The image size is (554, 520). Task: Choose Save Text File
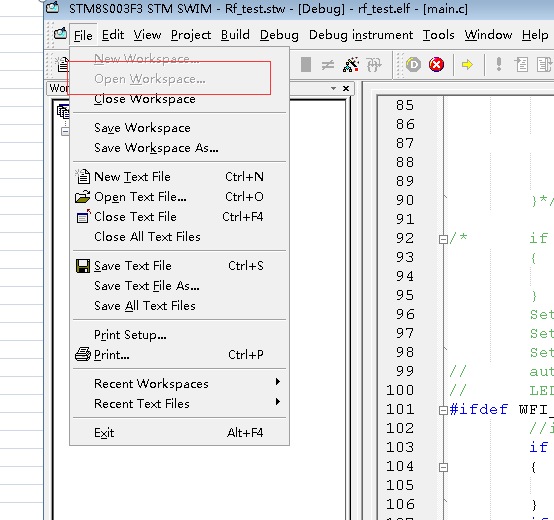pos(179,266)
